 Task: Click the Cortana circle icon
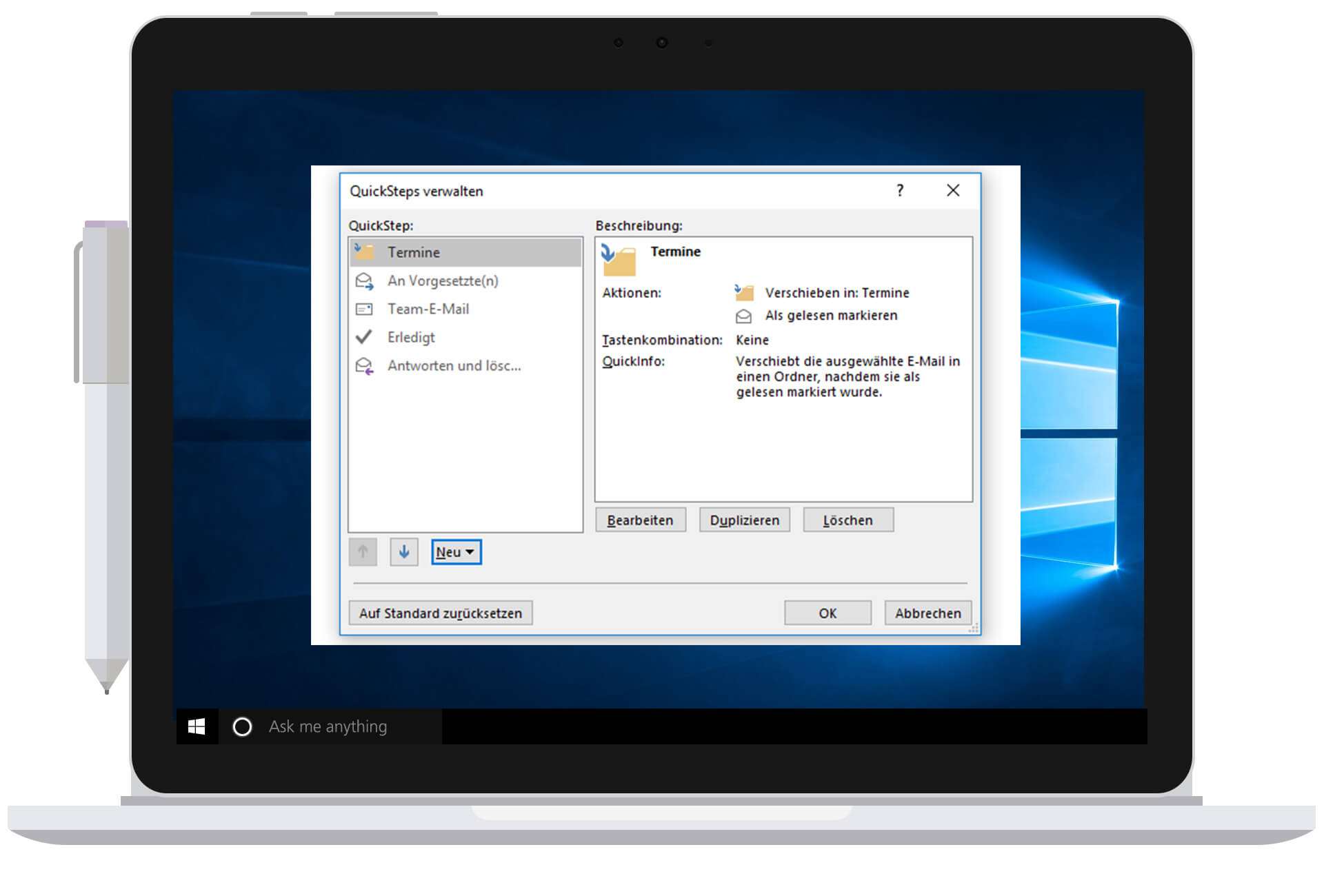point(242,726)
